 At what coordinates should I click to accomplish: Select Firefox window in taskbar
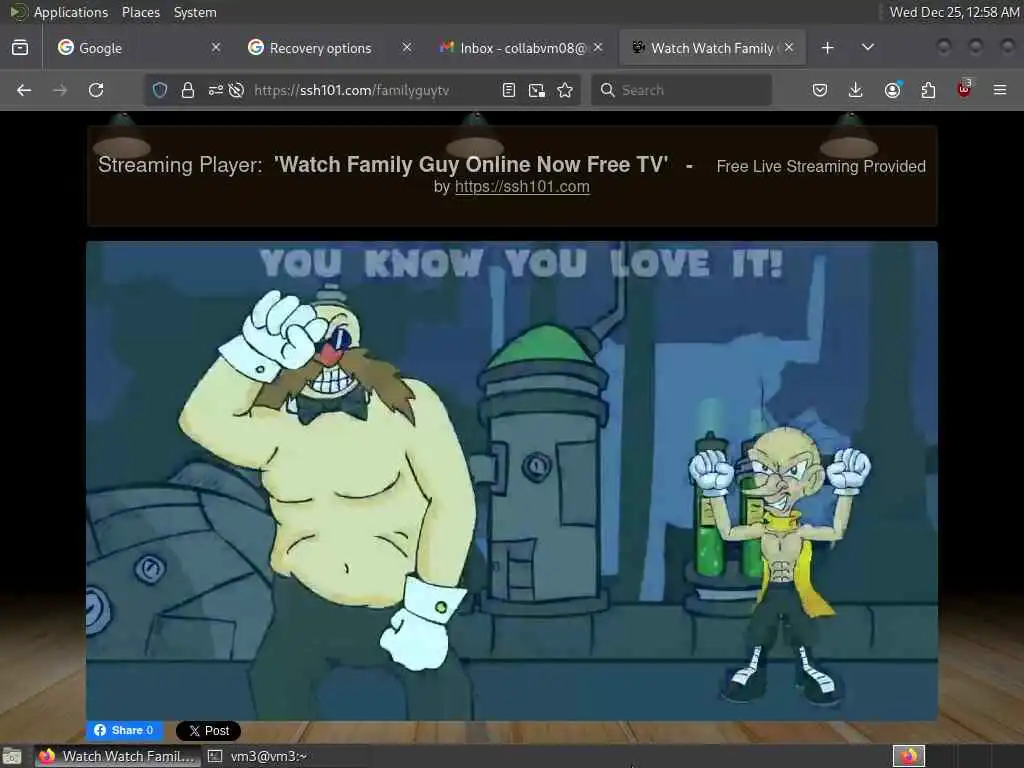pos(117,756)
